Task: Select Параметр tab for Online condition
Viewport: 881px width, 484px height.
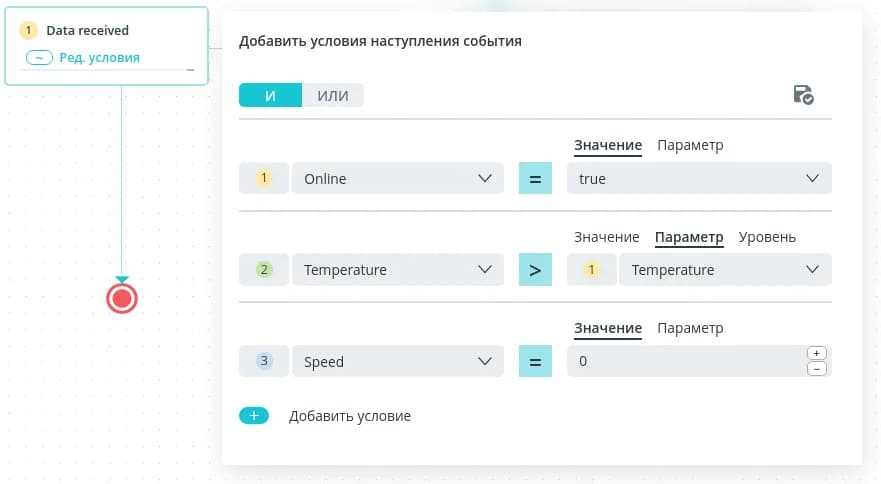Action: click(689, 145)
